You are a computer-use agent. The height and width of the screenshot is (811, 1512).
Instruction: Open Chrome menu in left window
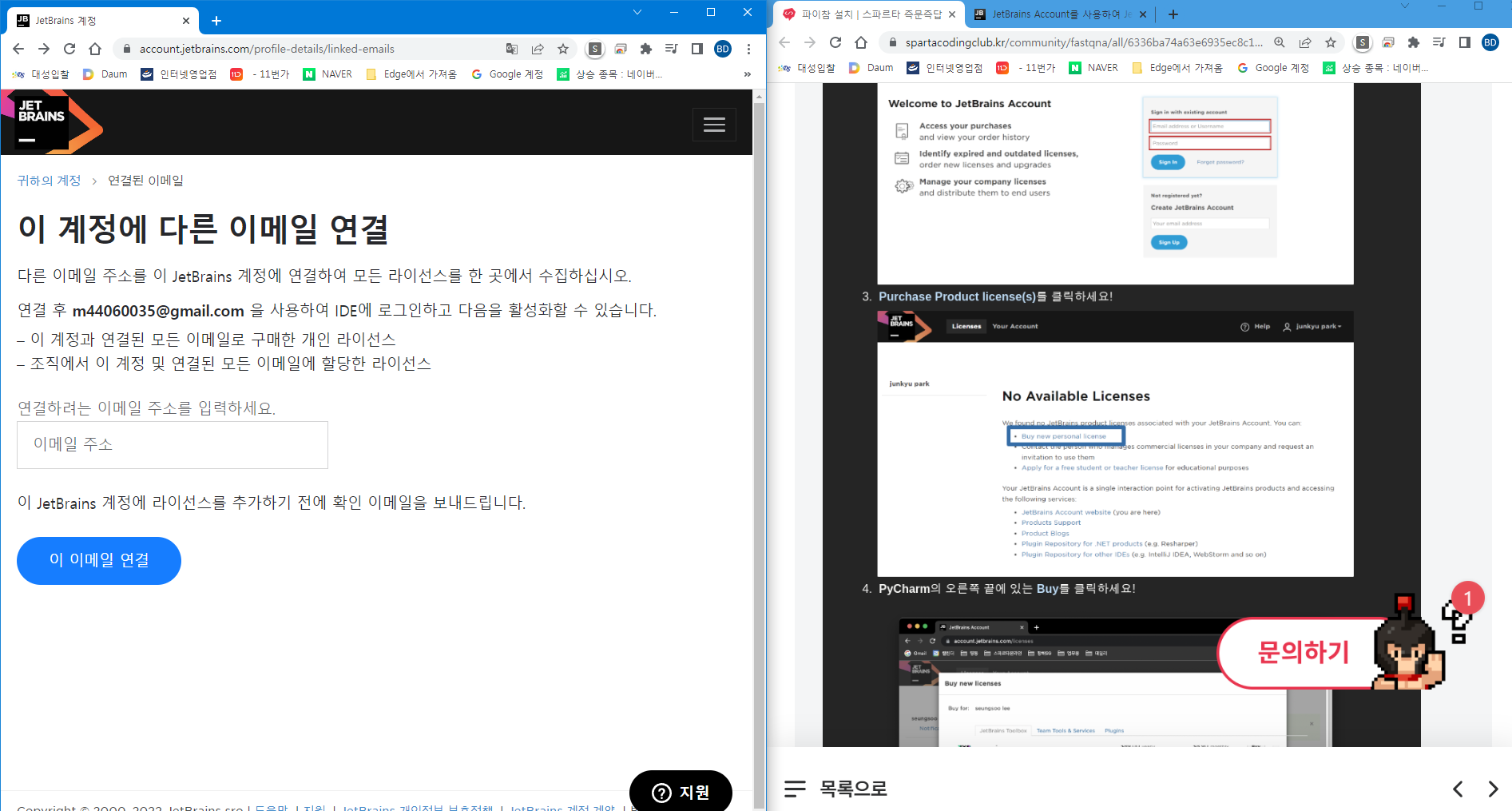tap(748, 49)
